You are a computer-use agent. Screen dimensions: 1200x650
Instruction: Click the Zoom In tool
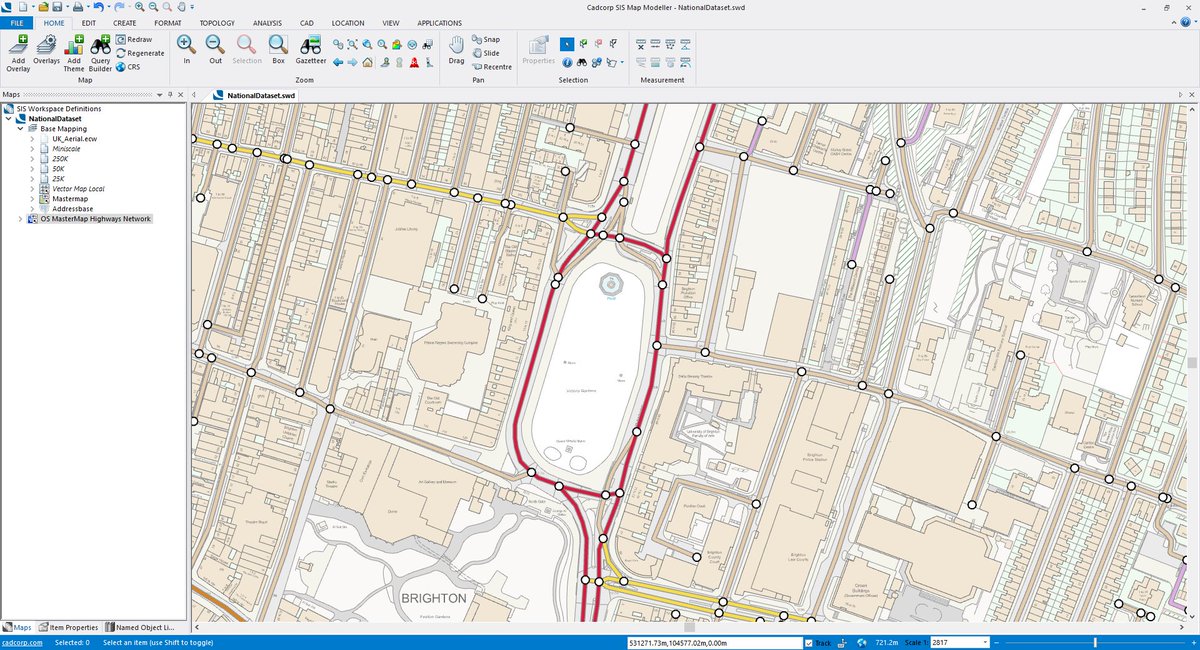186,50
